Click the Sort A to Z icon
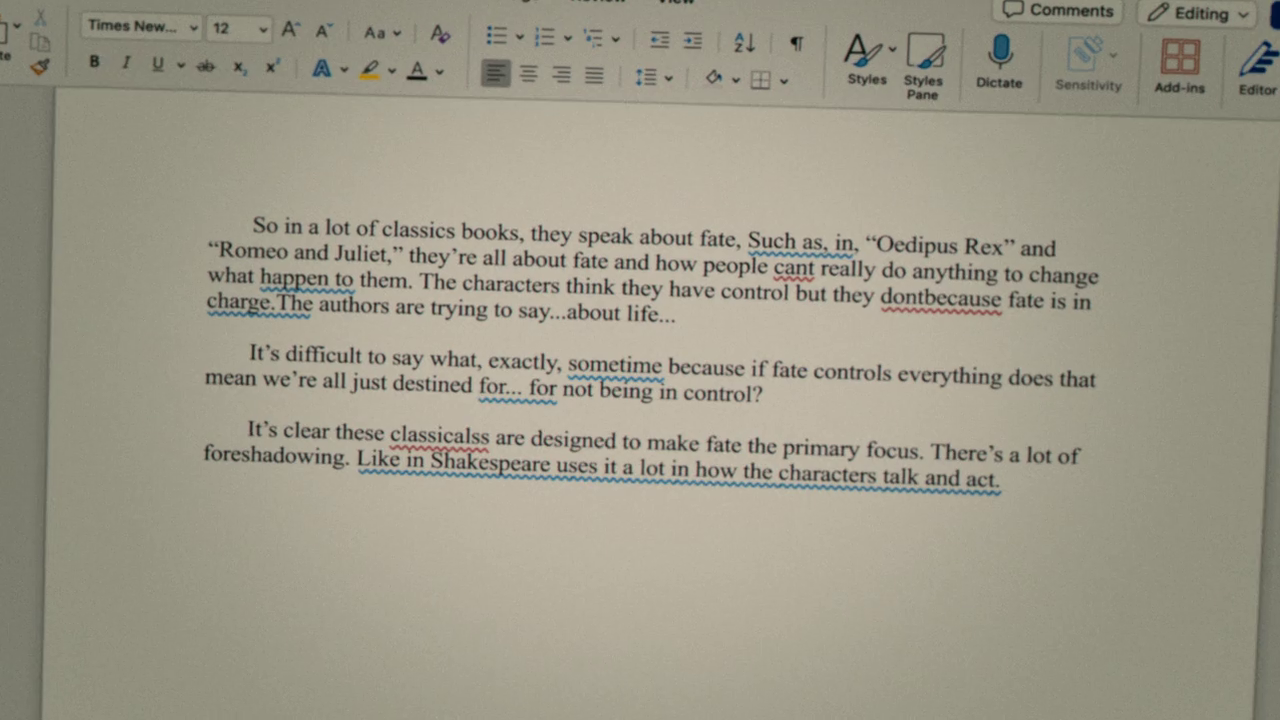The width and height of the screenshot is (1280, 720). click(x=744, y=42)
